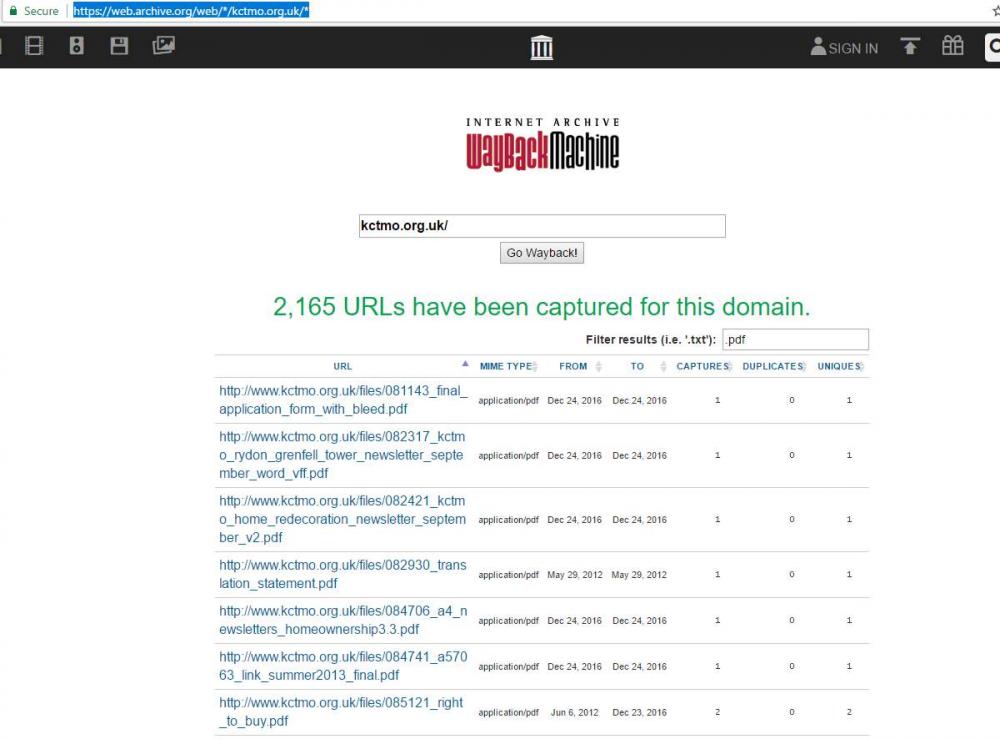
Task: Click 'Jun 6, 2012' From date cell
Action: tap(575, 712)
